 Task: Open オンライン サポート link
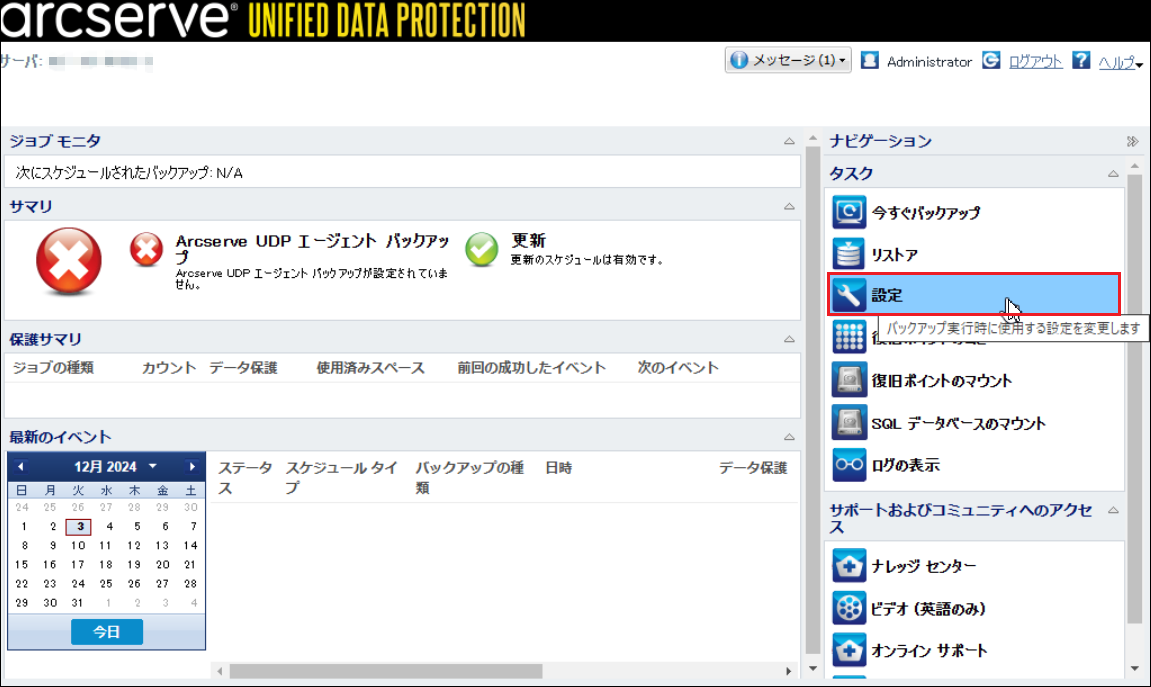pyautogui.click(x=929, y=650)
